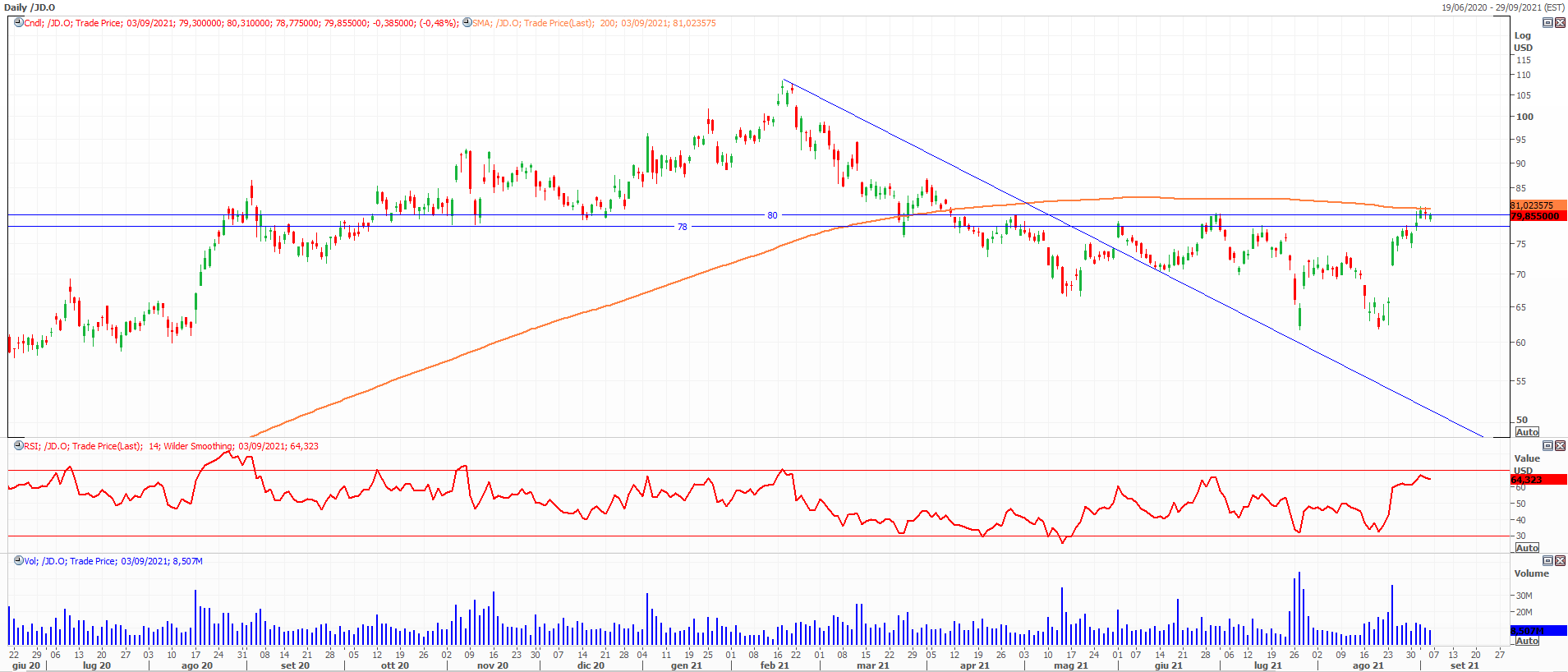Image resolution: width=1568 pixels, height=672 pixels.
Task: Click the clock icon beside the Cndl legend
Action: [18, 23]
